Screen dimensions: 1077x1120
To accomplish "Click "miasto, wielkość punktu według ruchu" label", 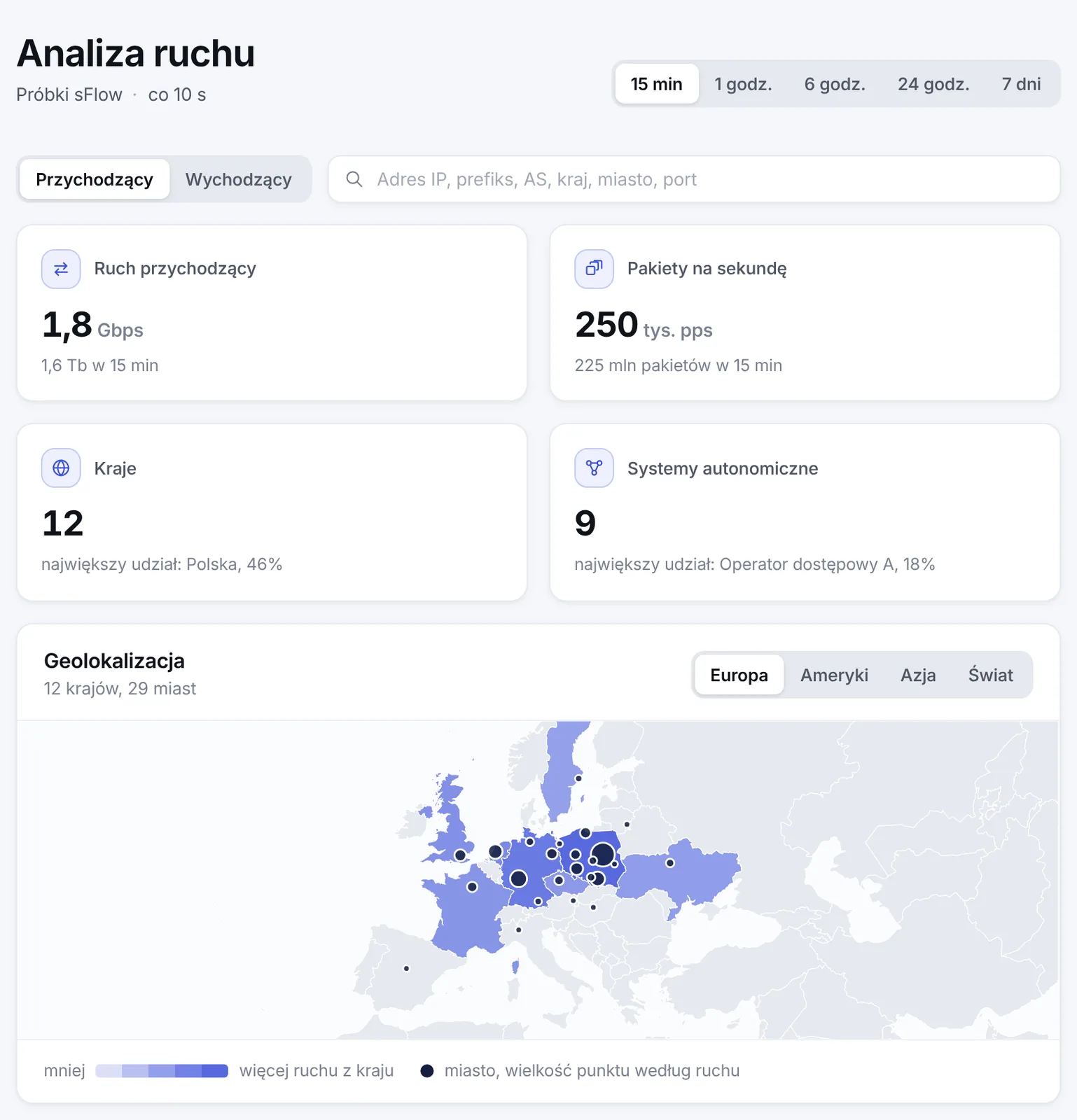I will point(592,1070).
